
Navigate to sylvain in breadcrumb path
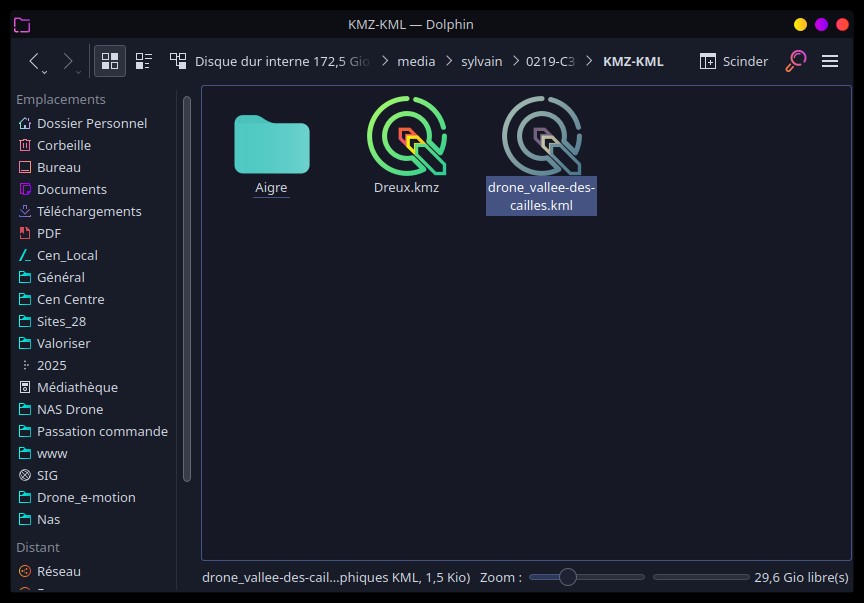click(x=482, y=61)
